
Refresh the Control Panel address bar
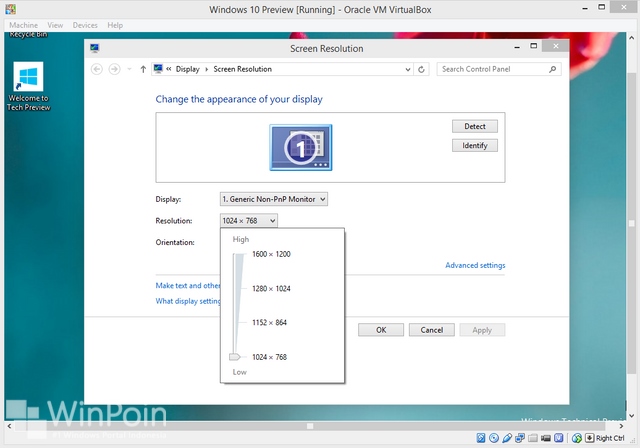(421, 69)
